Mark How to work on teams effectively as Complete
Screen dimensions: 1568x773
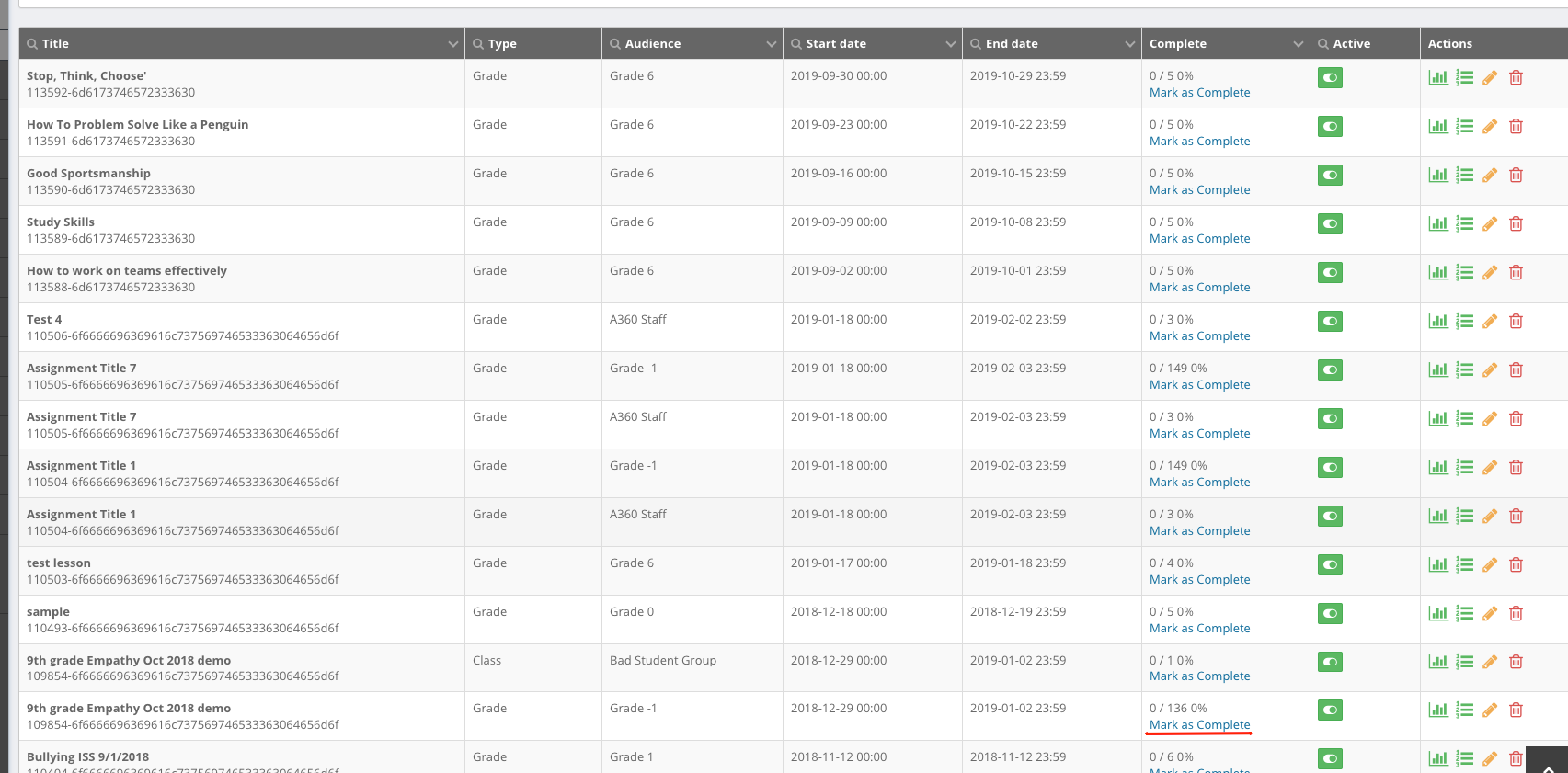pyautogui.click(x=1199, y=288)
